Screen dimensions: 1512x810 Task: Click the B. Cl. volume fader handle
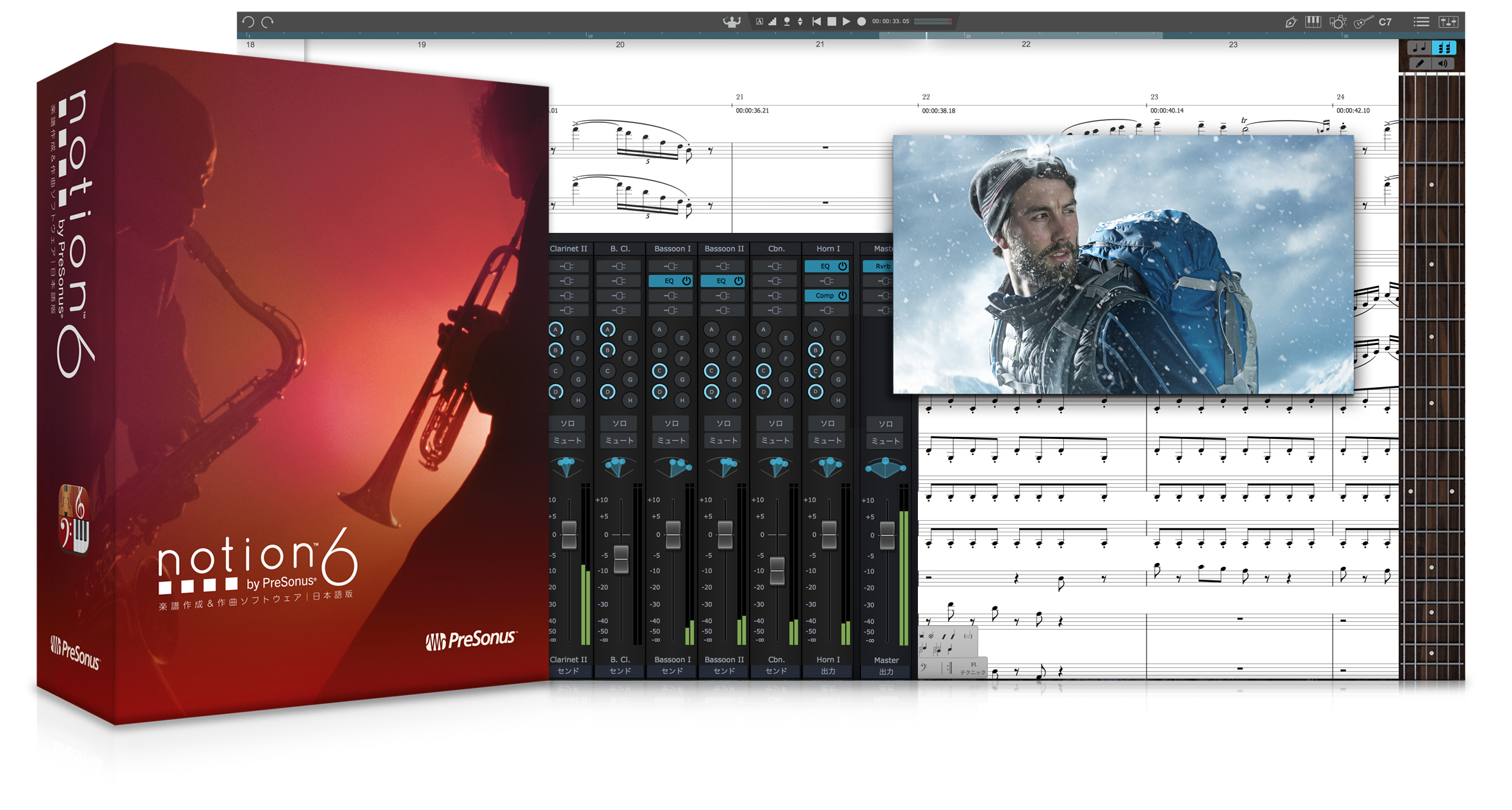621,559
